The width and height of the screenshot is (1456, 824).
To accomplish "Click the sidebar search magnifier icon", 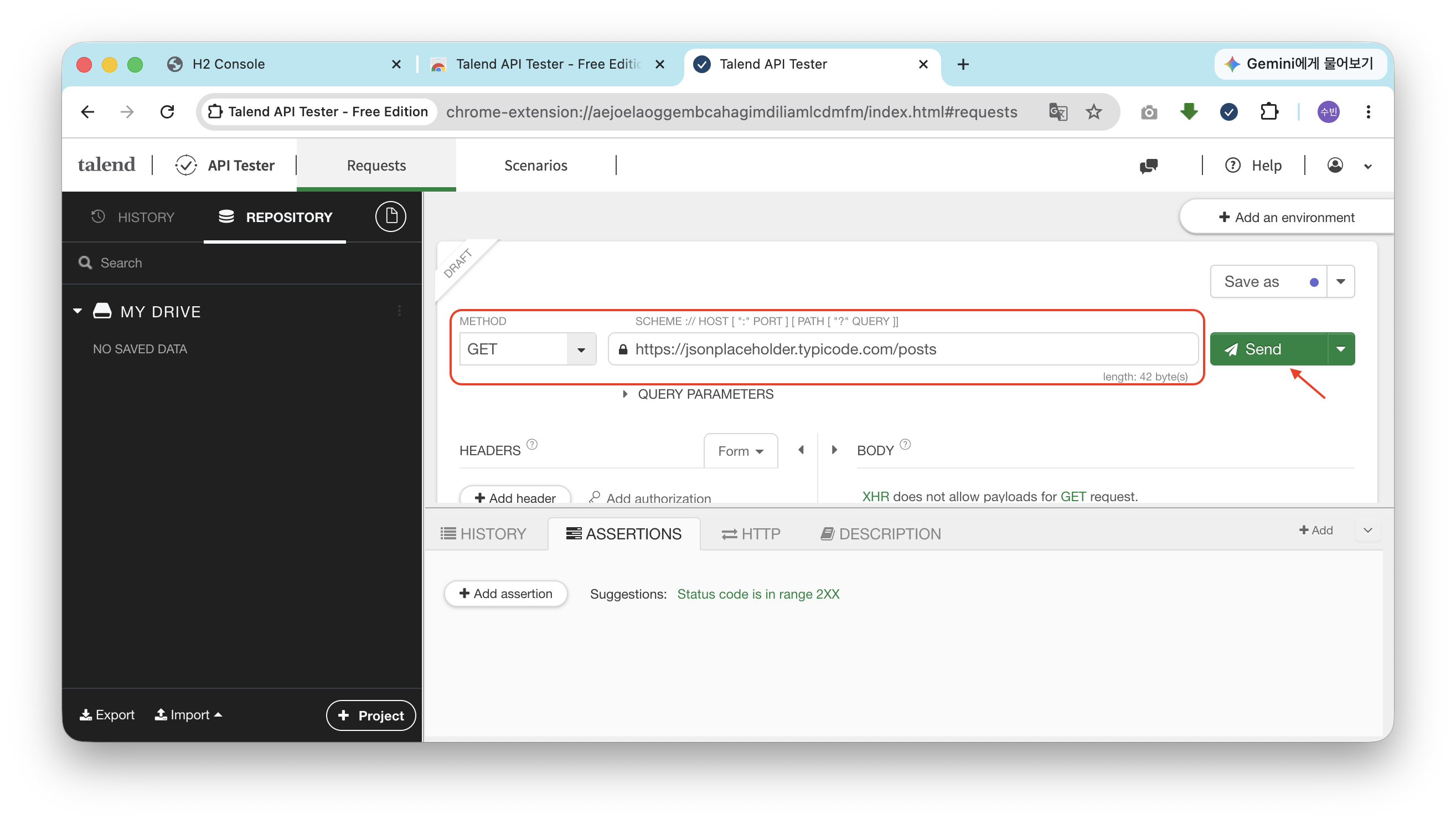I will click(85, 262).
